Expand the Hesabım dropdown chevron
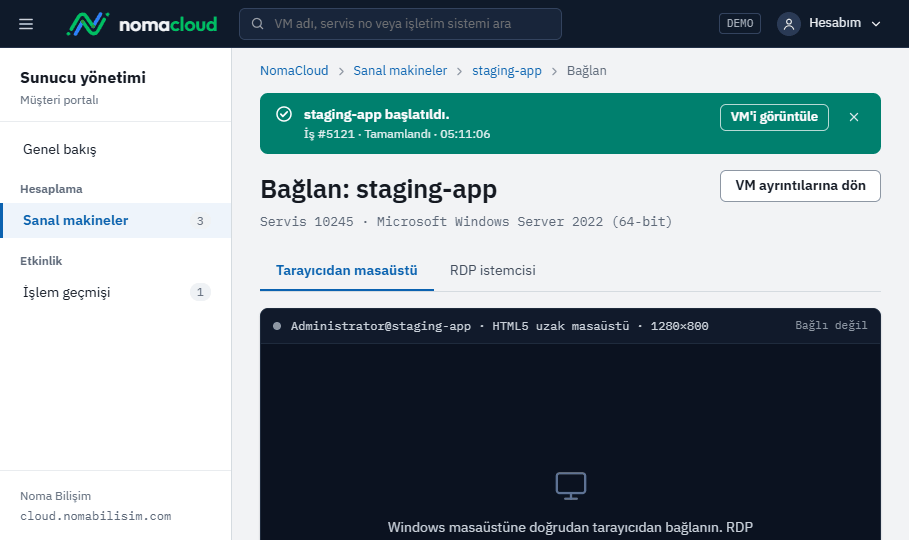This screenshot has height=540, width=909. click(876, 24)
